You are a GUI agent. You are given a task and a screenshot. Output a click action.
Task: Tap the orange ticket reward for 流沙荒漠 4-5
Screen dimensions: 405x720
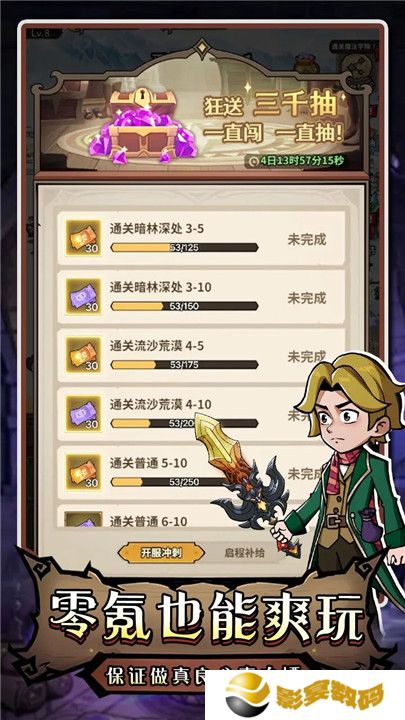tap(83, 354)
